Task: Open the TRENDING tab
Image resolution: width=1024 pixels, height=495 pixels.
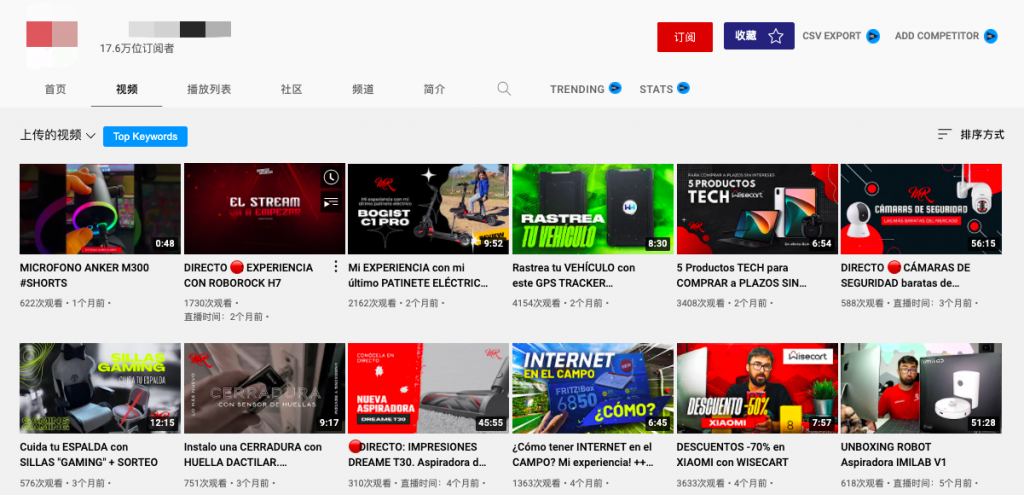Action: pos(585,89)
